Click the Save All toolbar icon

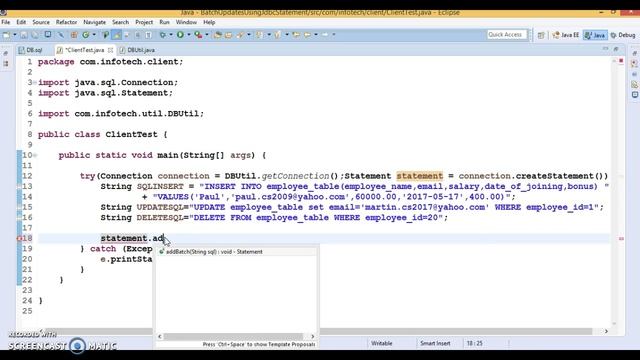35,35
